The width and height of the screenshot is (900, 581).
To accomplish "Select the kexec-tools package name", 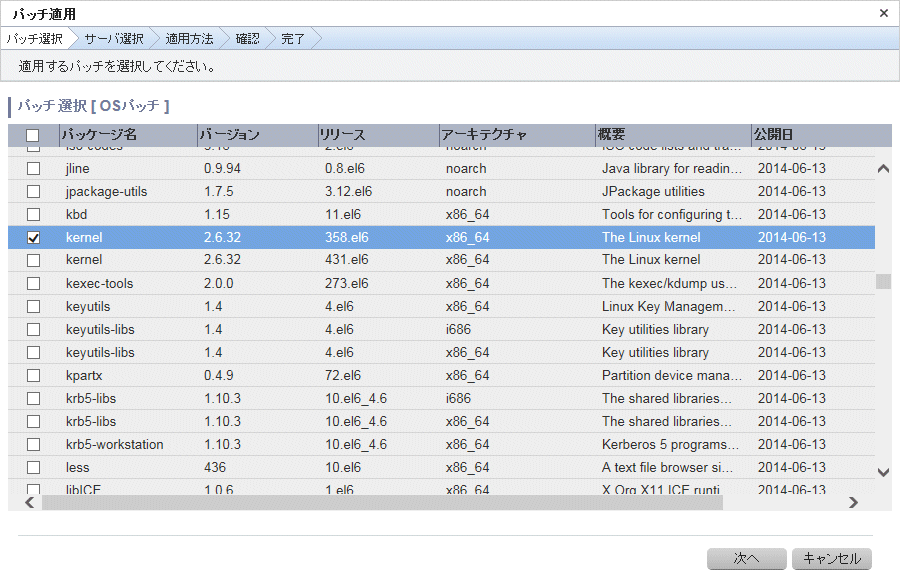I will 99,284.
